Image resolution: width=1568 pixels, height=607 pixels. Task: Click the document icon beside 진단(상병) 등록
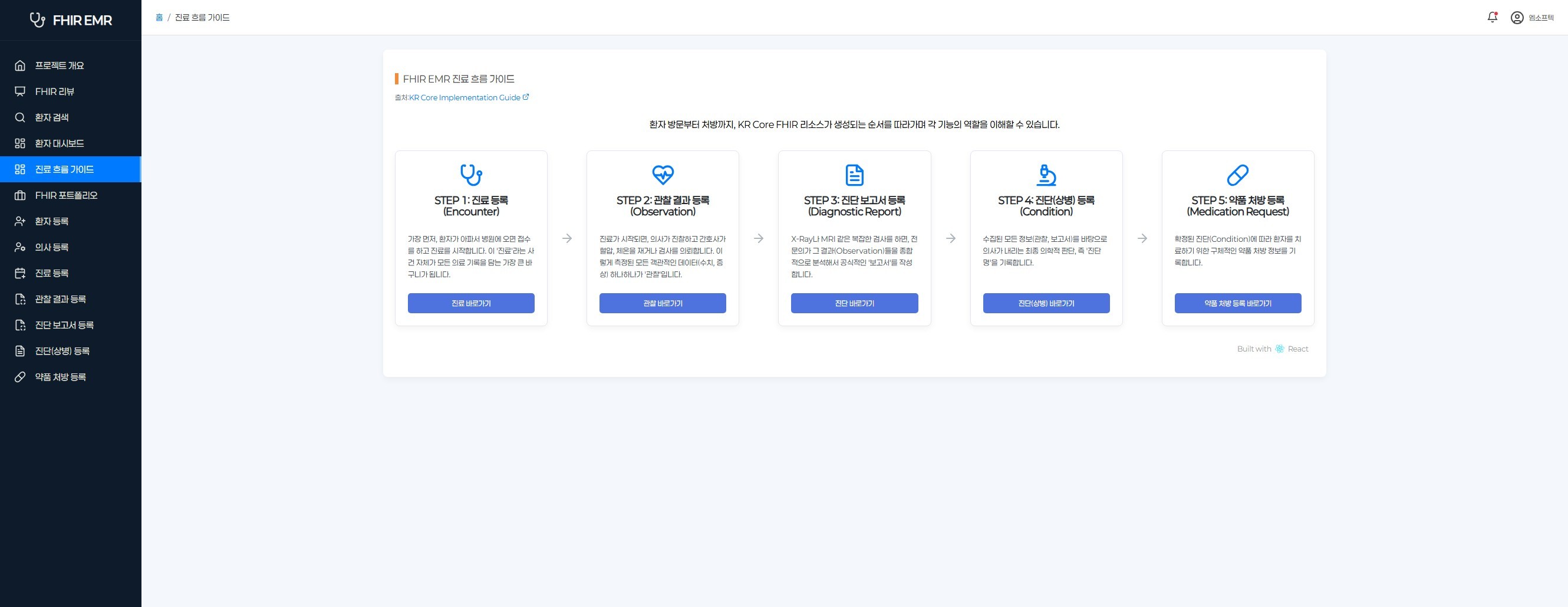point(20,352)
